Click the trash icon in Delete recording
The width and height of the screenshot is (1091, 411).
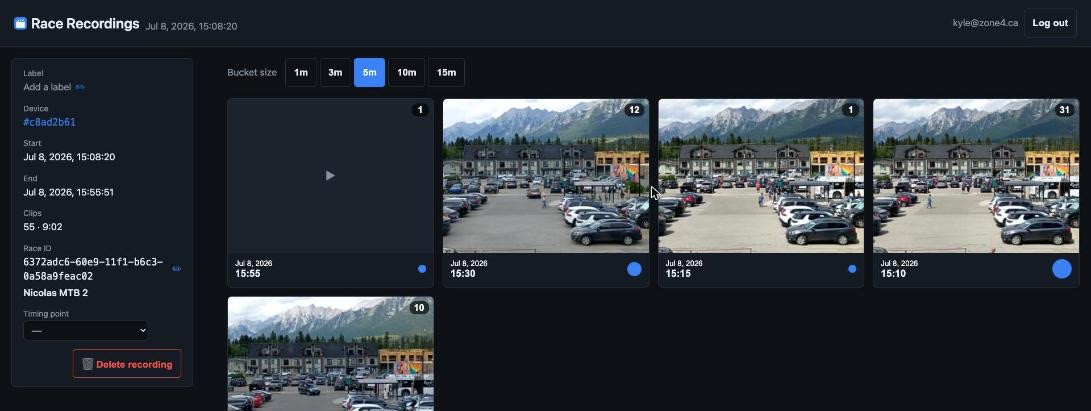click(x=88, y=364)
